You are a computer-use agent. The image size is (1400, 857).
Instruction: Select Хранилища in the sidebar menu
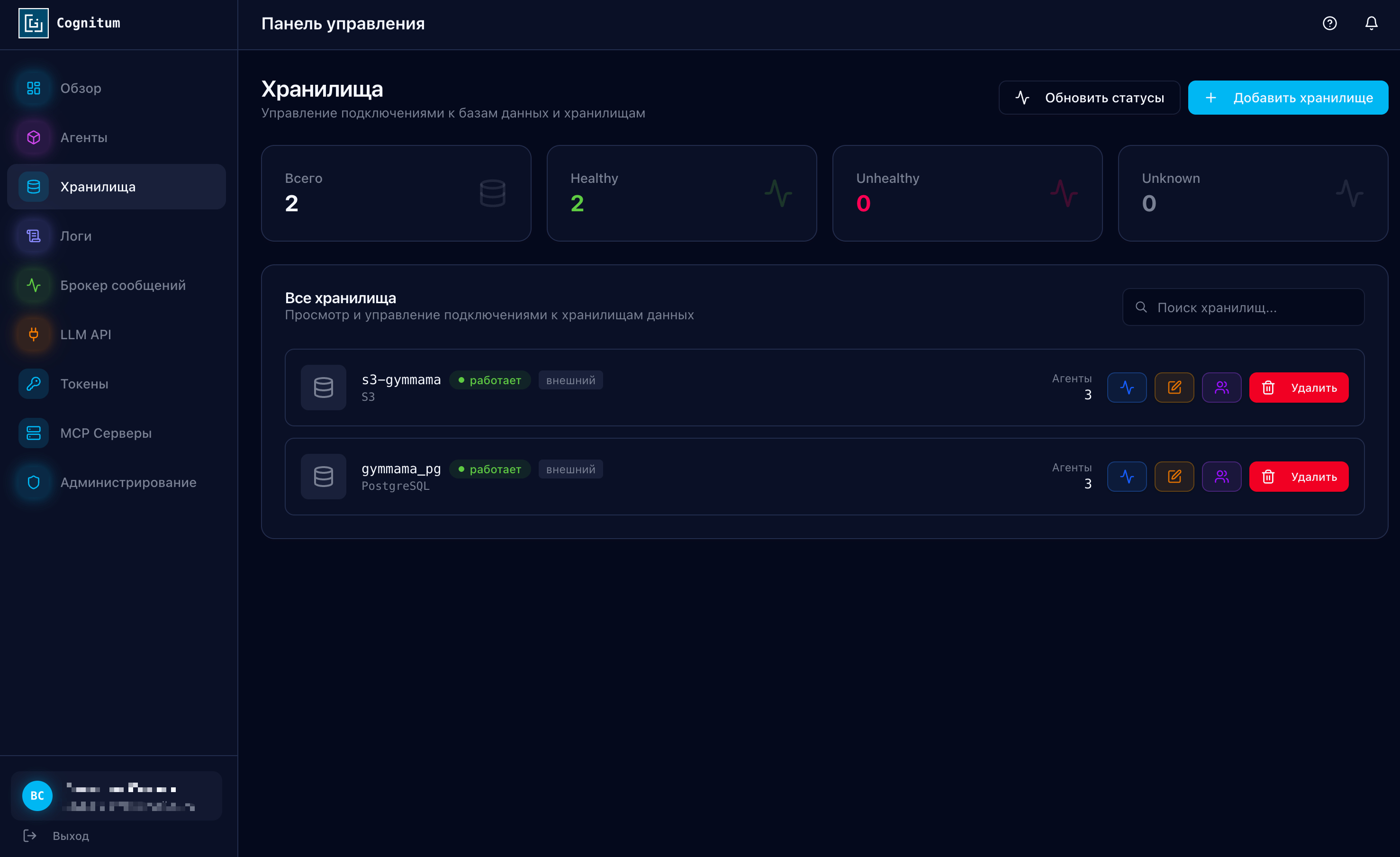(x=98, y=186)
